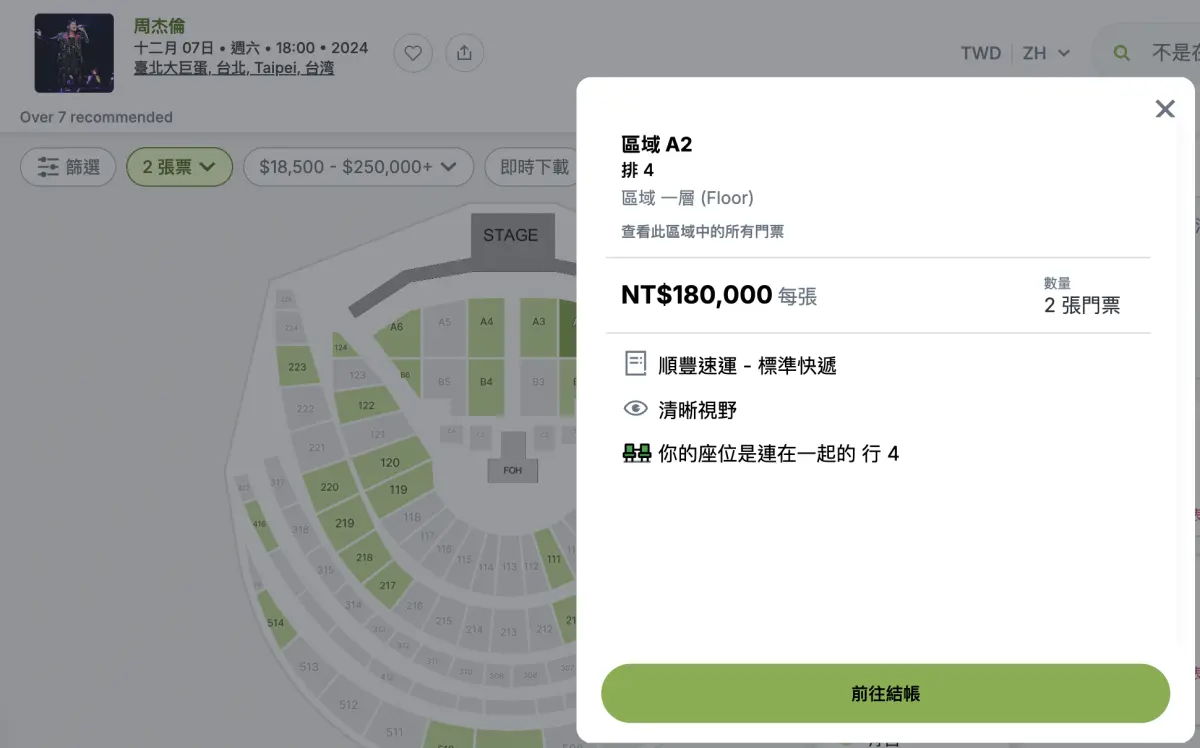1200x748 pixels.
Task: Click the proceed to checkout button
Action: coord(885,693)
